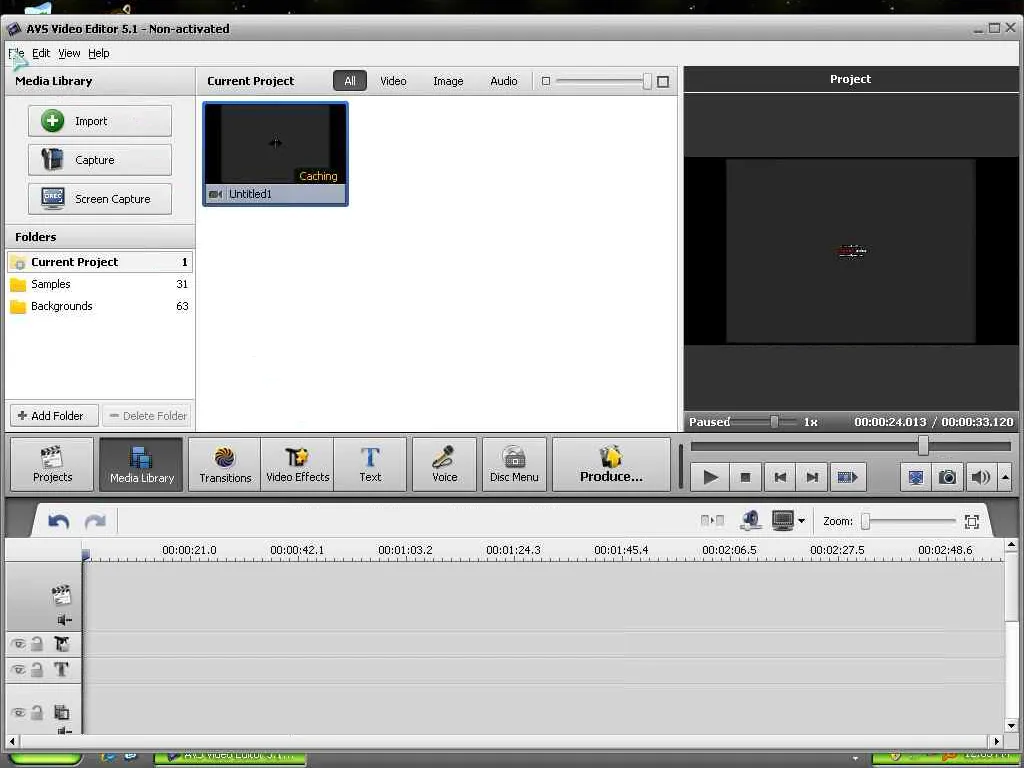Viewport: 1024px width, 768px height.
Task: Toggle visibility of the video overlay track
Action: 19,712
